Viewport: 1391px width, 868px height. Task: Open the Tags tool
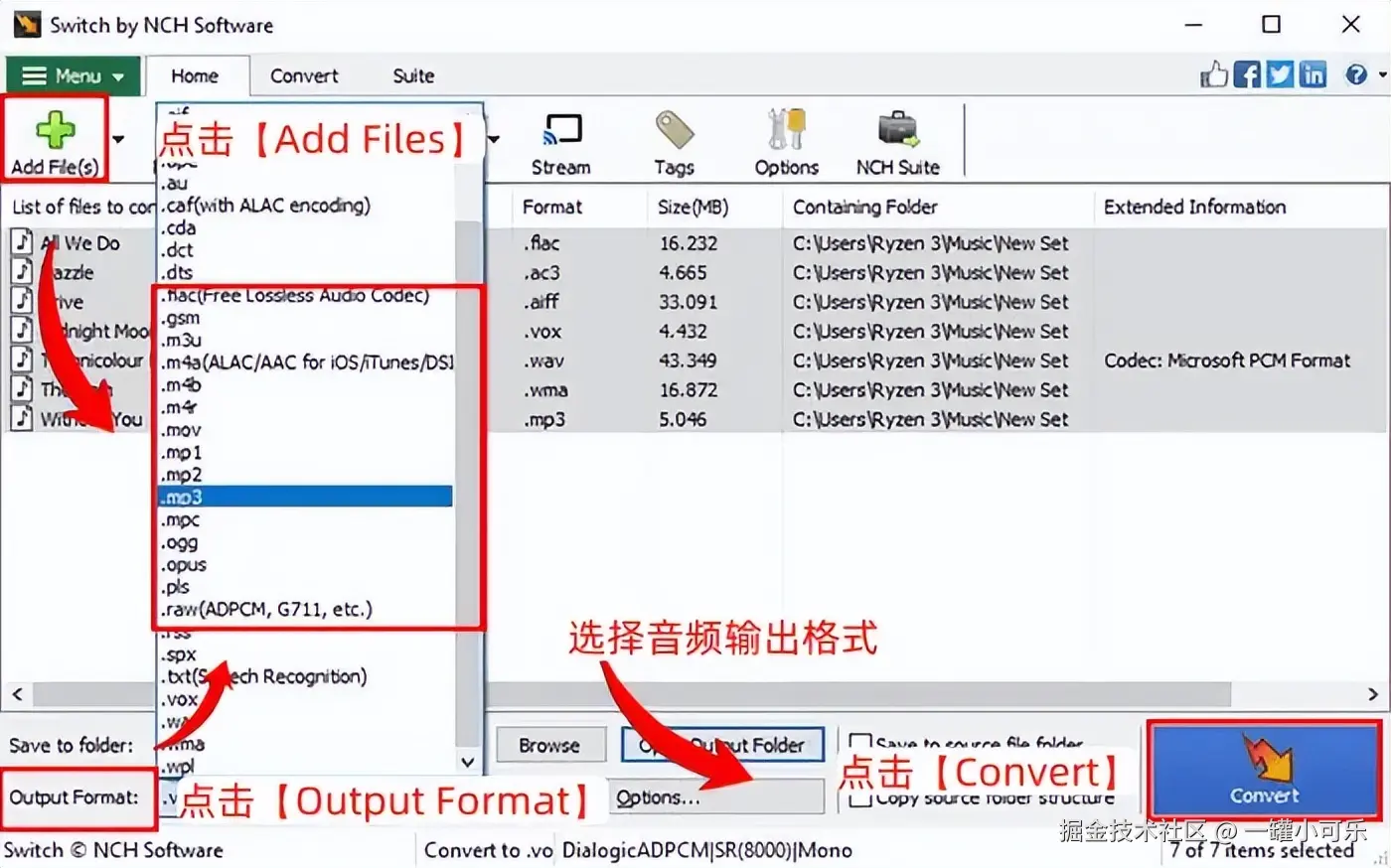675,131
